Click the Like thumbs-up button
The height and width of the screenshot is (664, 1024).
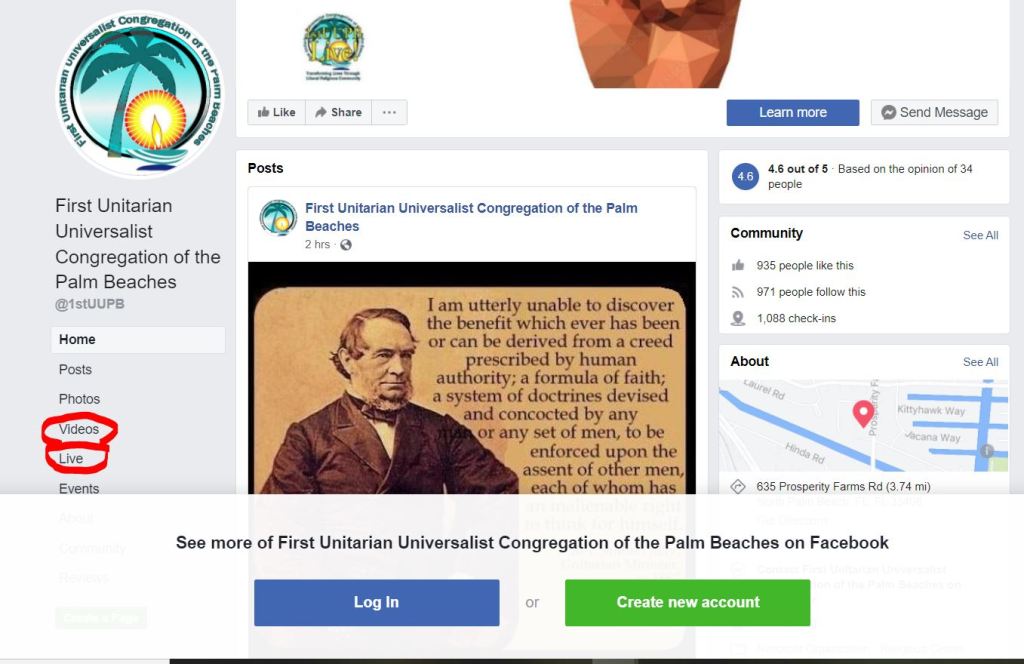(276, 112)
